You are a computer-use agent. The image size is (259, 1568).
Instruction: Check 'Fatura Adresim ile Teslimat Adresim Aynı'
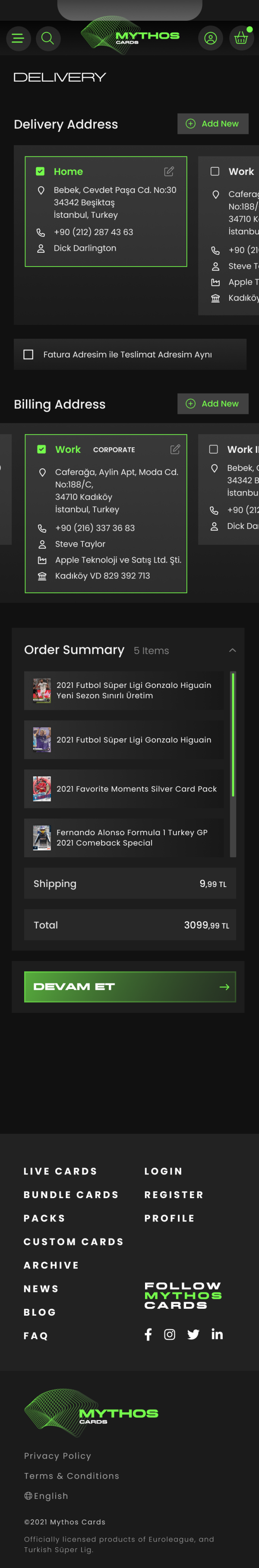coord(28,354)
